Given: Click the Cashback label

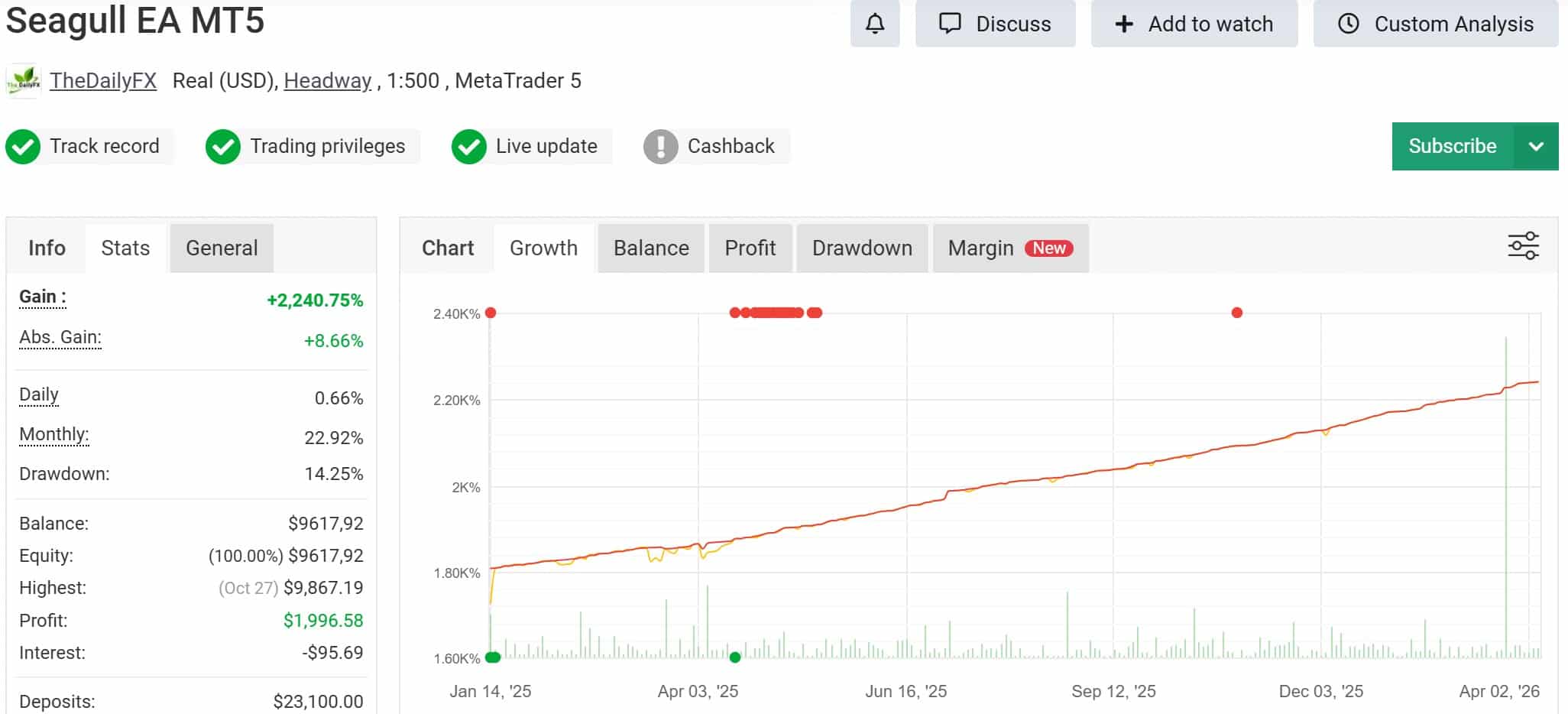Looking at the screenshot, I should point(731,146).
